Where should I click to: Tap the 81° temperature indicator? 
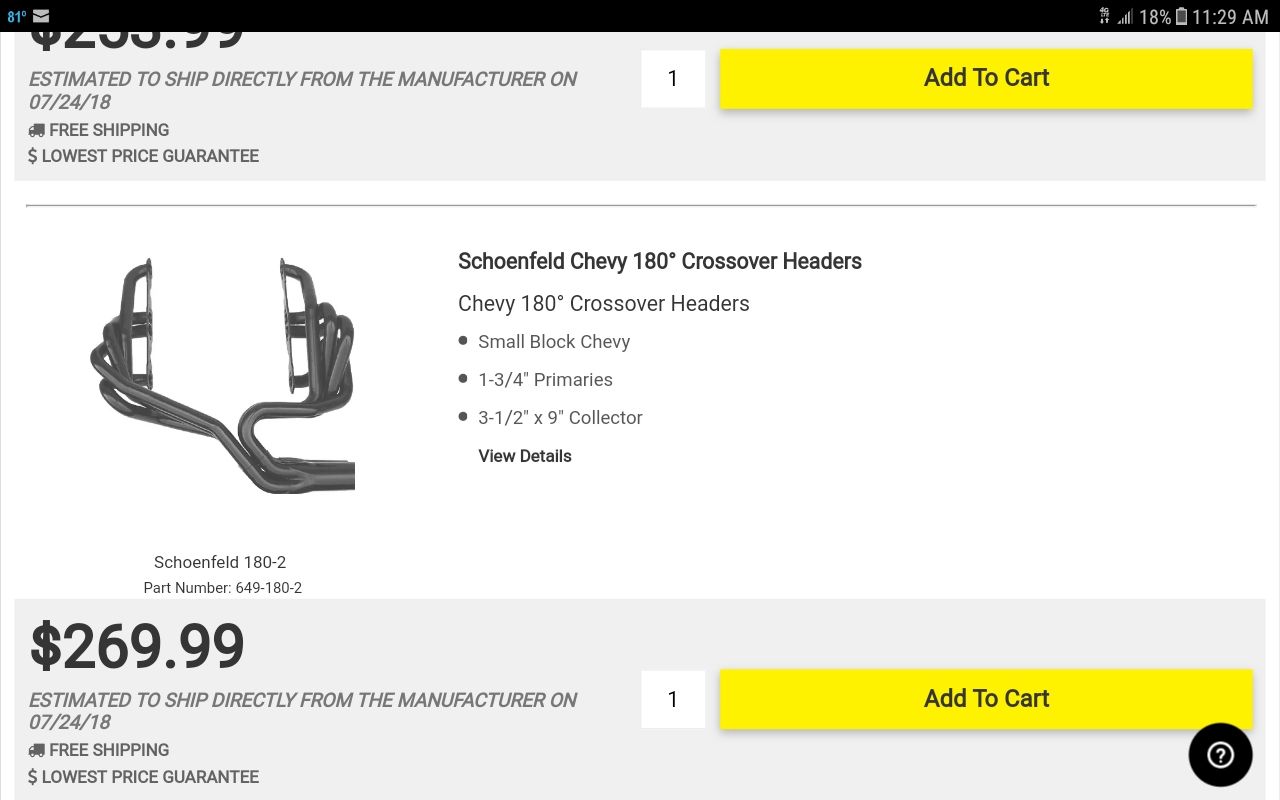coord(16,16)
